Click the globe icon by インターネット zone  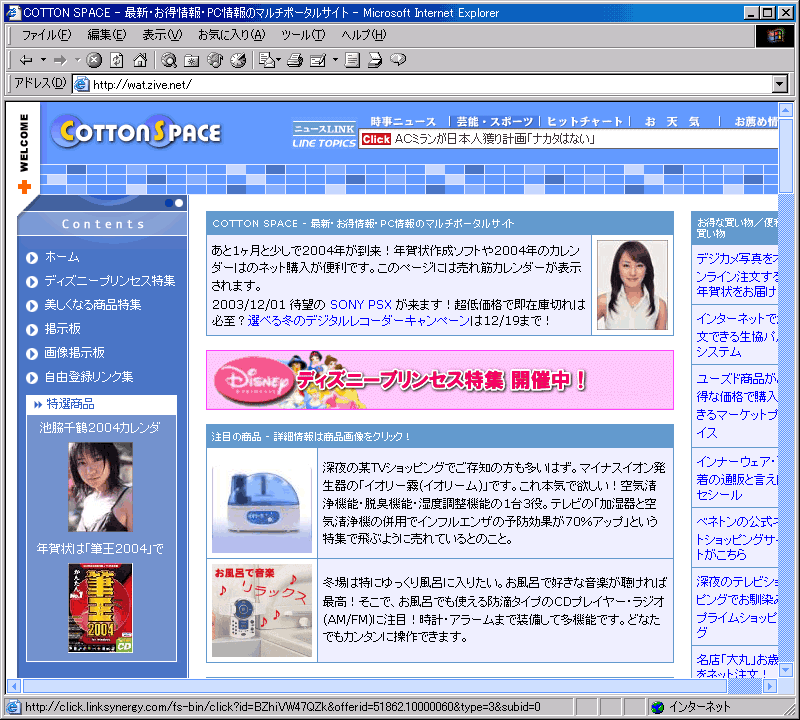point(658,707)
